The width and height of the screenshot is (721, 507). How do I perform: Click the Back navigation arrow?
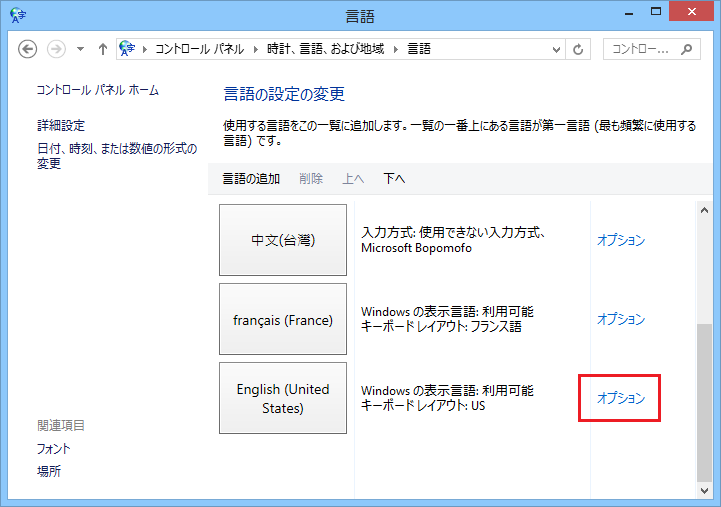click(28, 49)
